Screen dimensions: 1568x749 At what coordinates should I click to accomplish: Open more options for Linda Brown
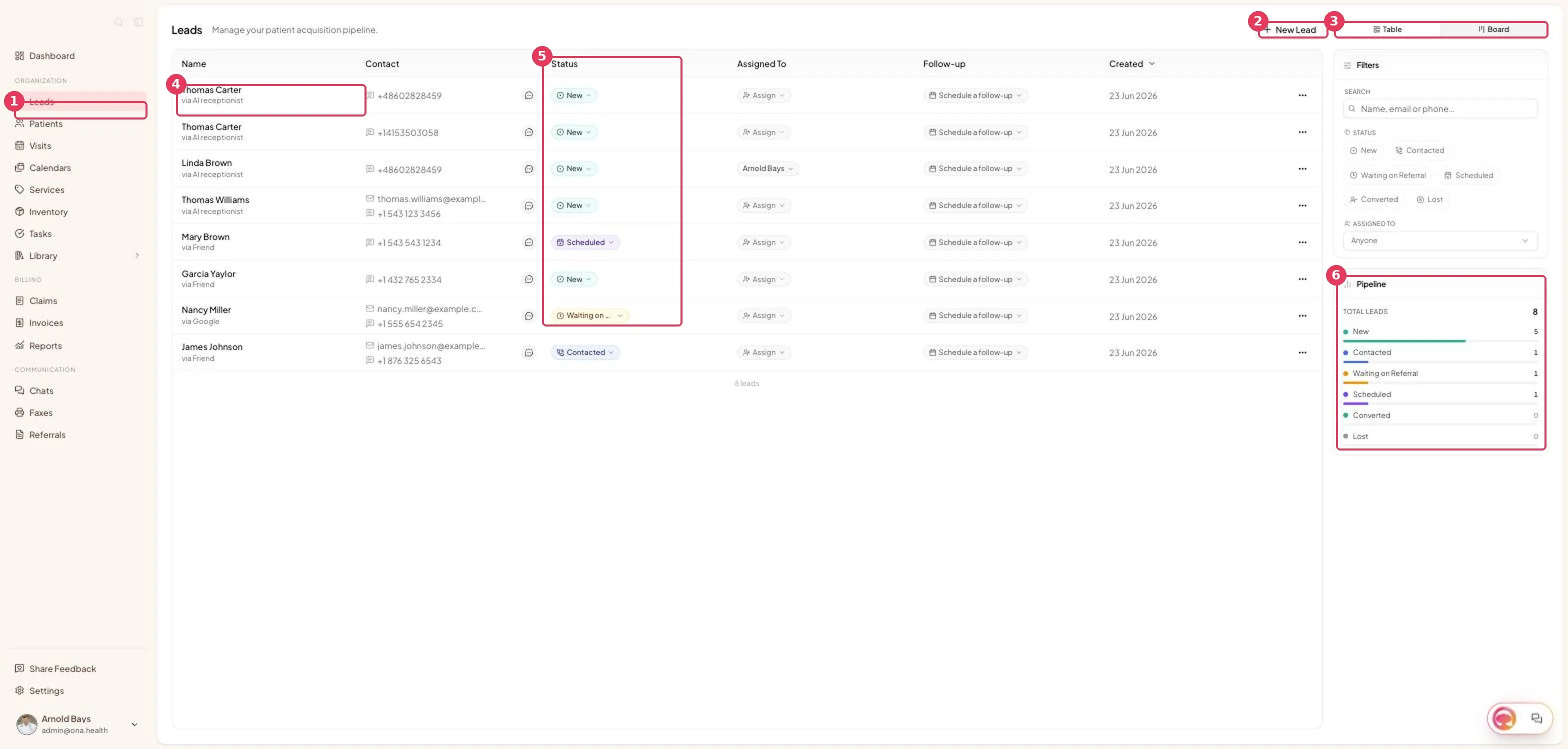1302,168
